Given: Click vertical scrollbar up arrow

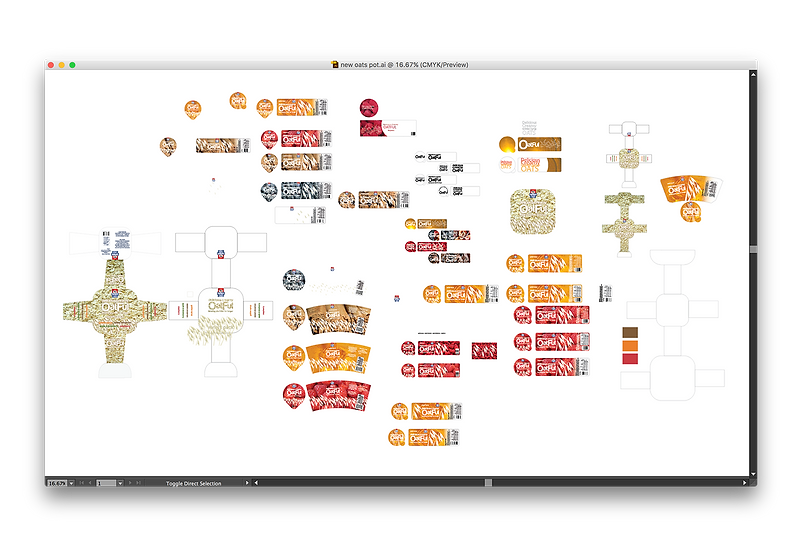Looking at the screenshot, I should click(x=753, y=74).
